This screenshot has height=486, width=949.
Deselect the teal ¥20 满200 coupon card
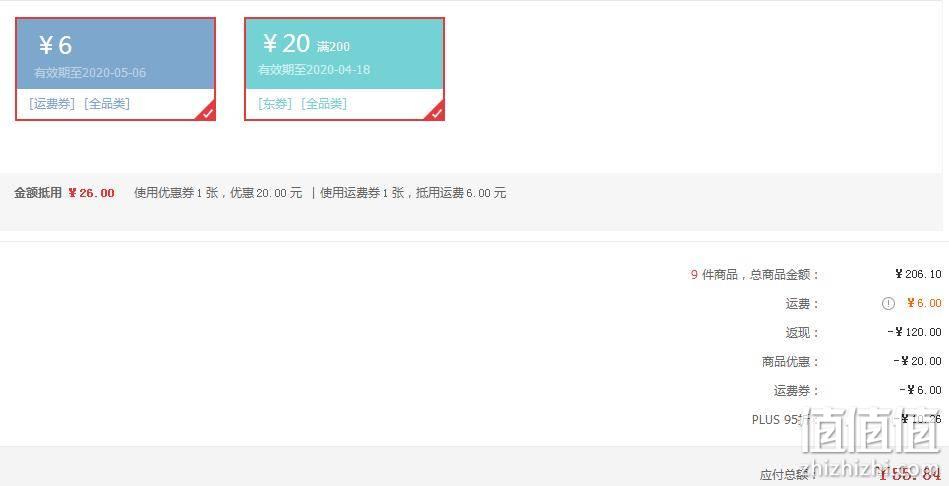344,69
